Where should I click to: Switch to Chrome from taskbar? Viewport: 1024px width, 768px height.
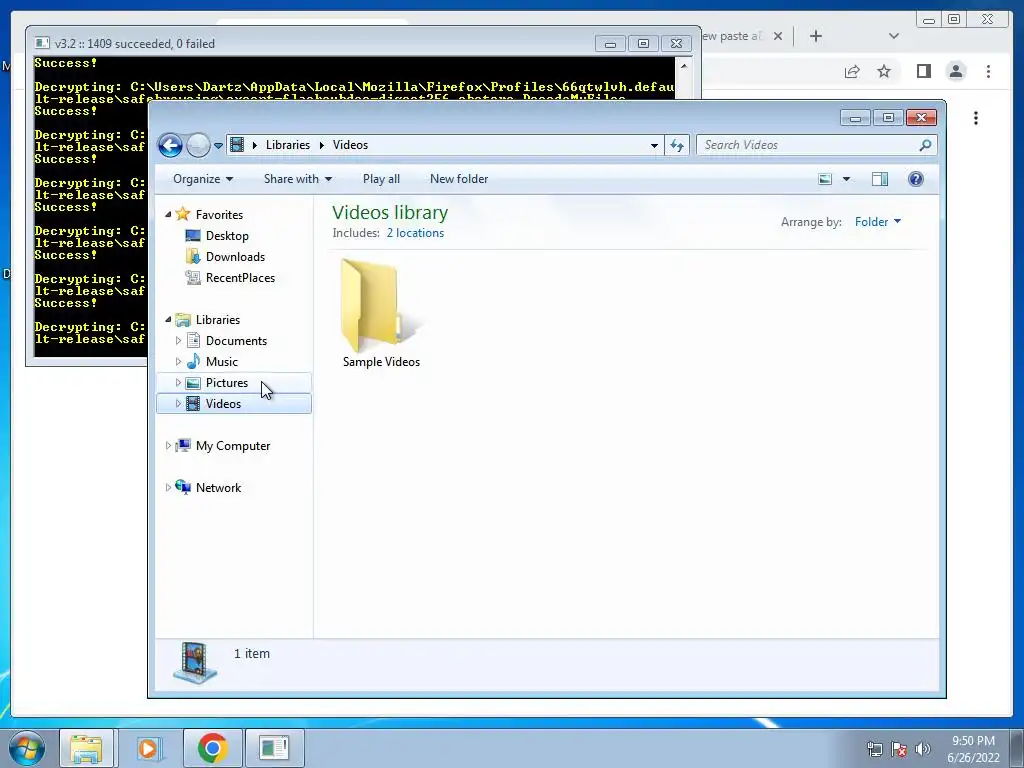coord(212,748)
